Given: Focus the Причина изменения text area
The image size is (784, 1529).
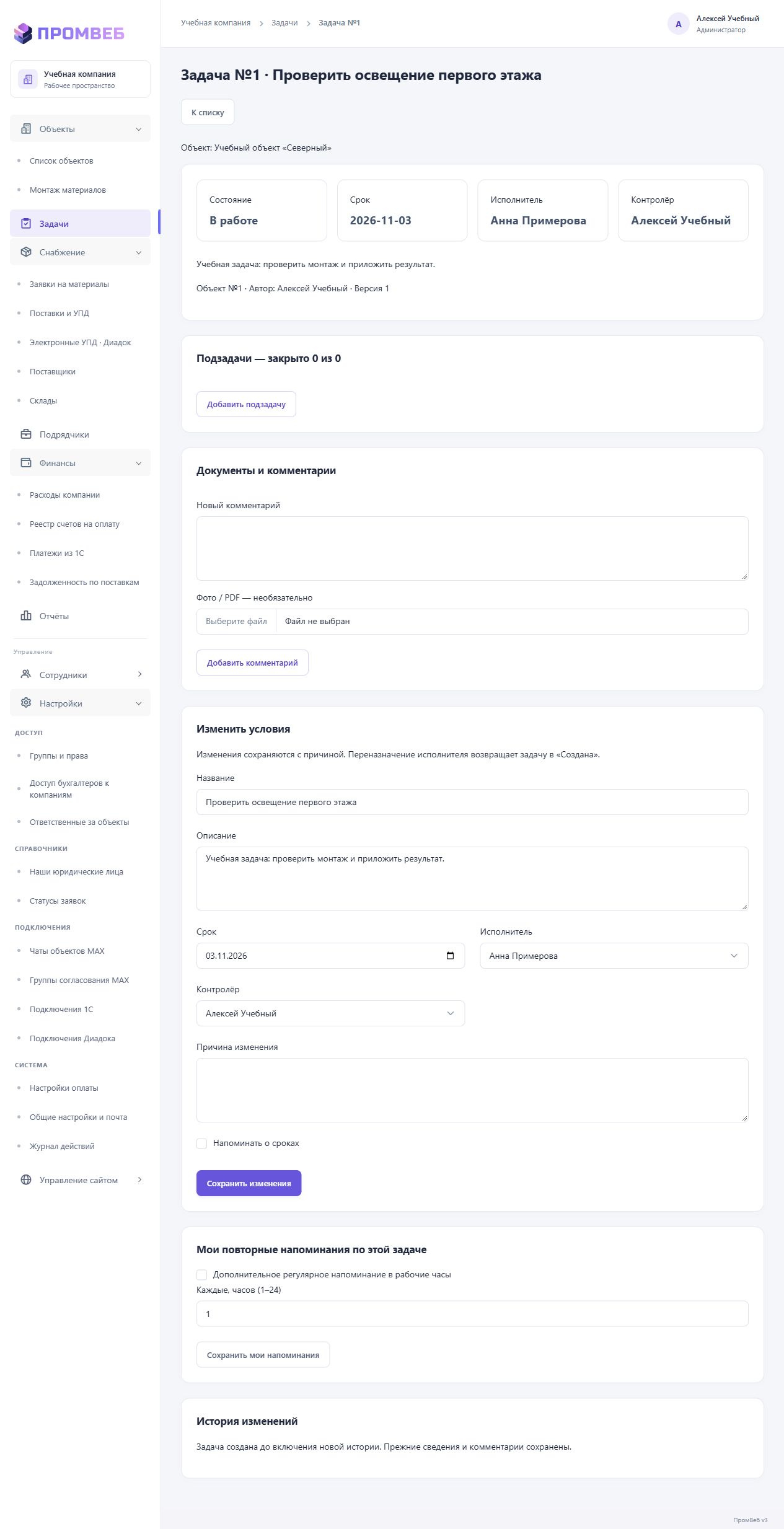Looking at the screenshot, I should coord(472,1090).
